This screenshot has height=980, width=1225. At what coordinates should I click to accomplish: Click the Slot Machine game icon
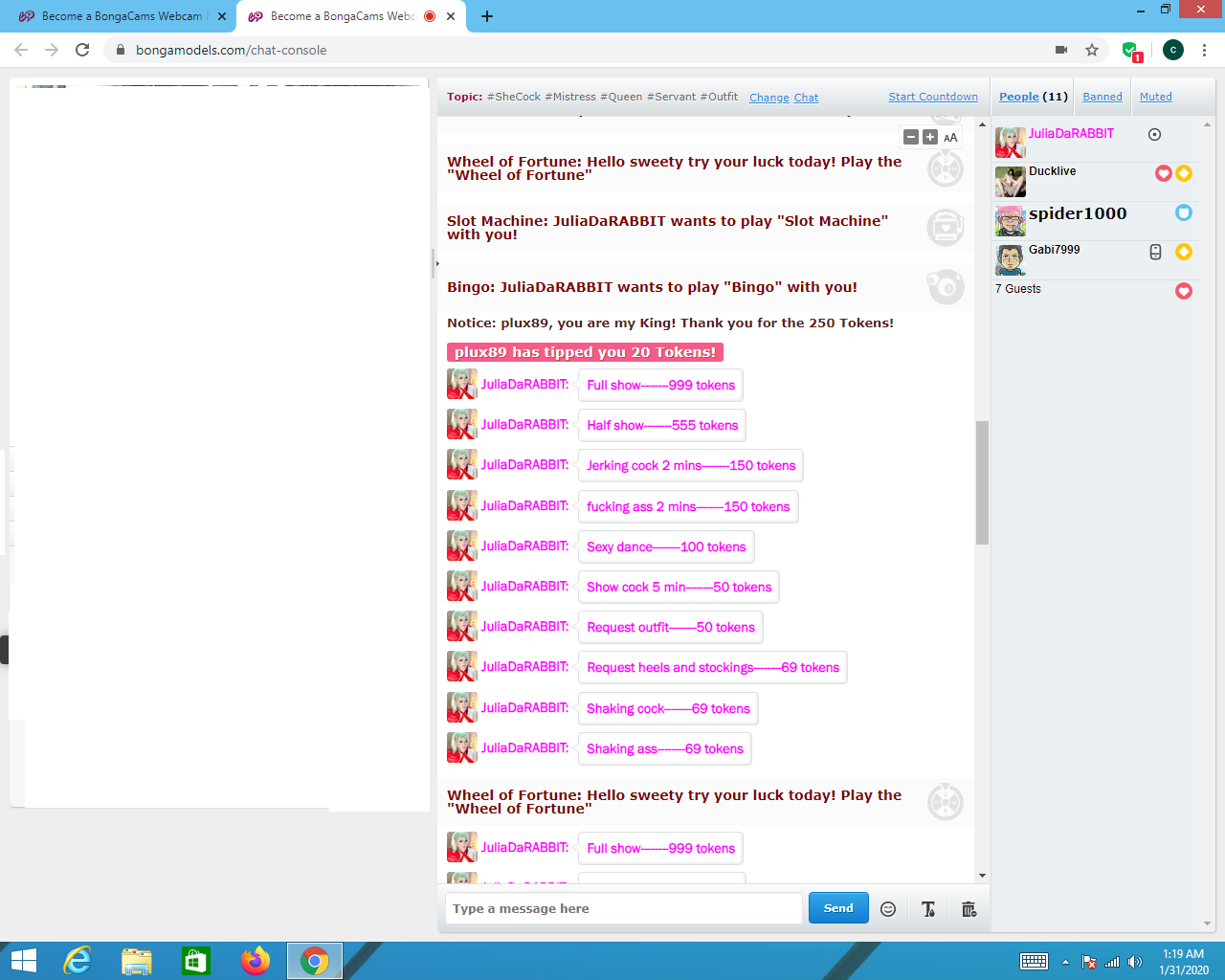[945, 228]
